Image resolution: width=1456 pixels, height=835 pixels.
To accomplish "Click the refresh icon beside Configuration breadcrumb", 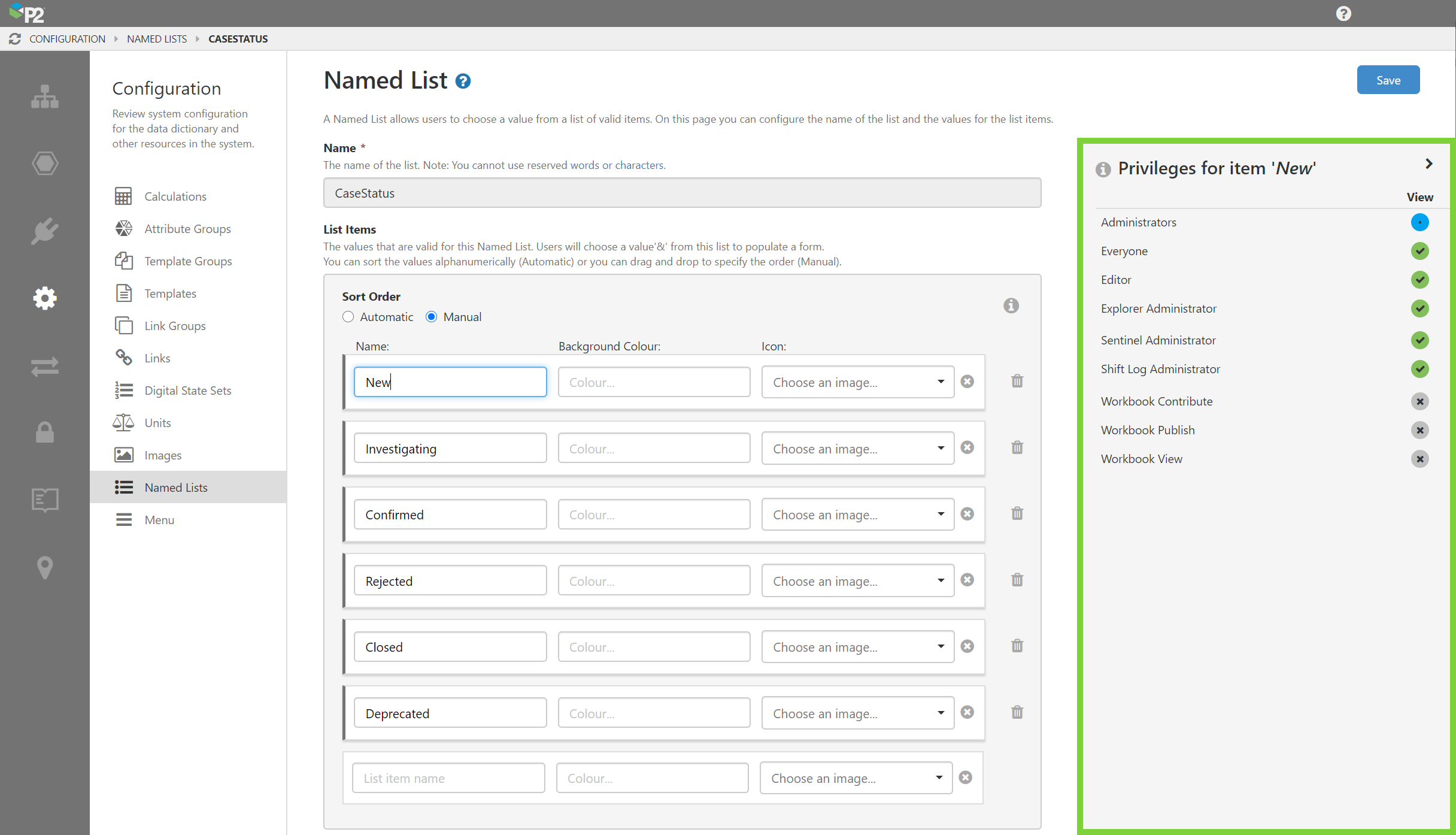I will point(15,39).
